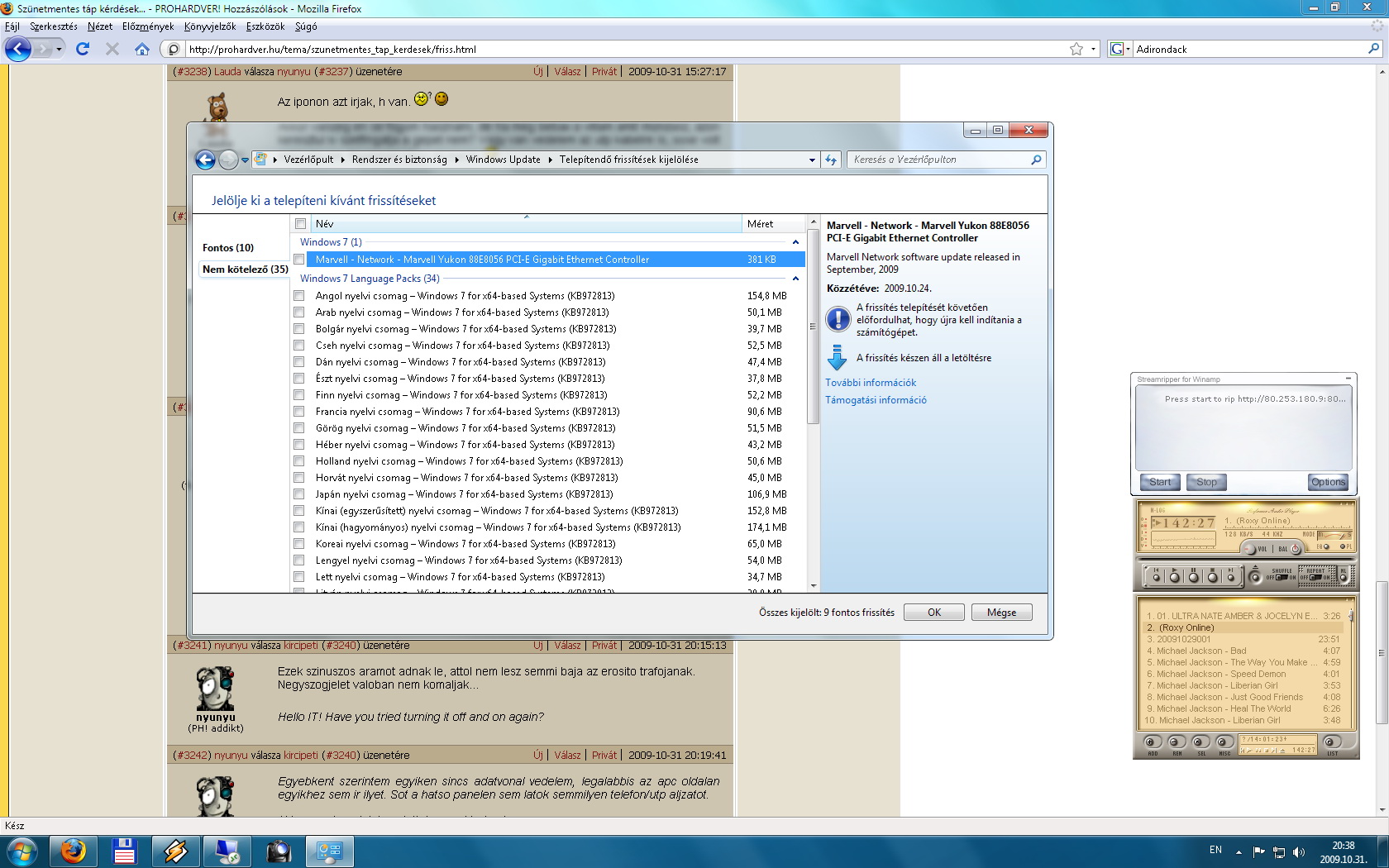Open the bookmark star dropdown arrow
The image size is (1389, 868).
pos(1093,49)
